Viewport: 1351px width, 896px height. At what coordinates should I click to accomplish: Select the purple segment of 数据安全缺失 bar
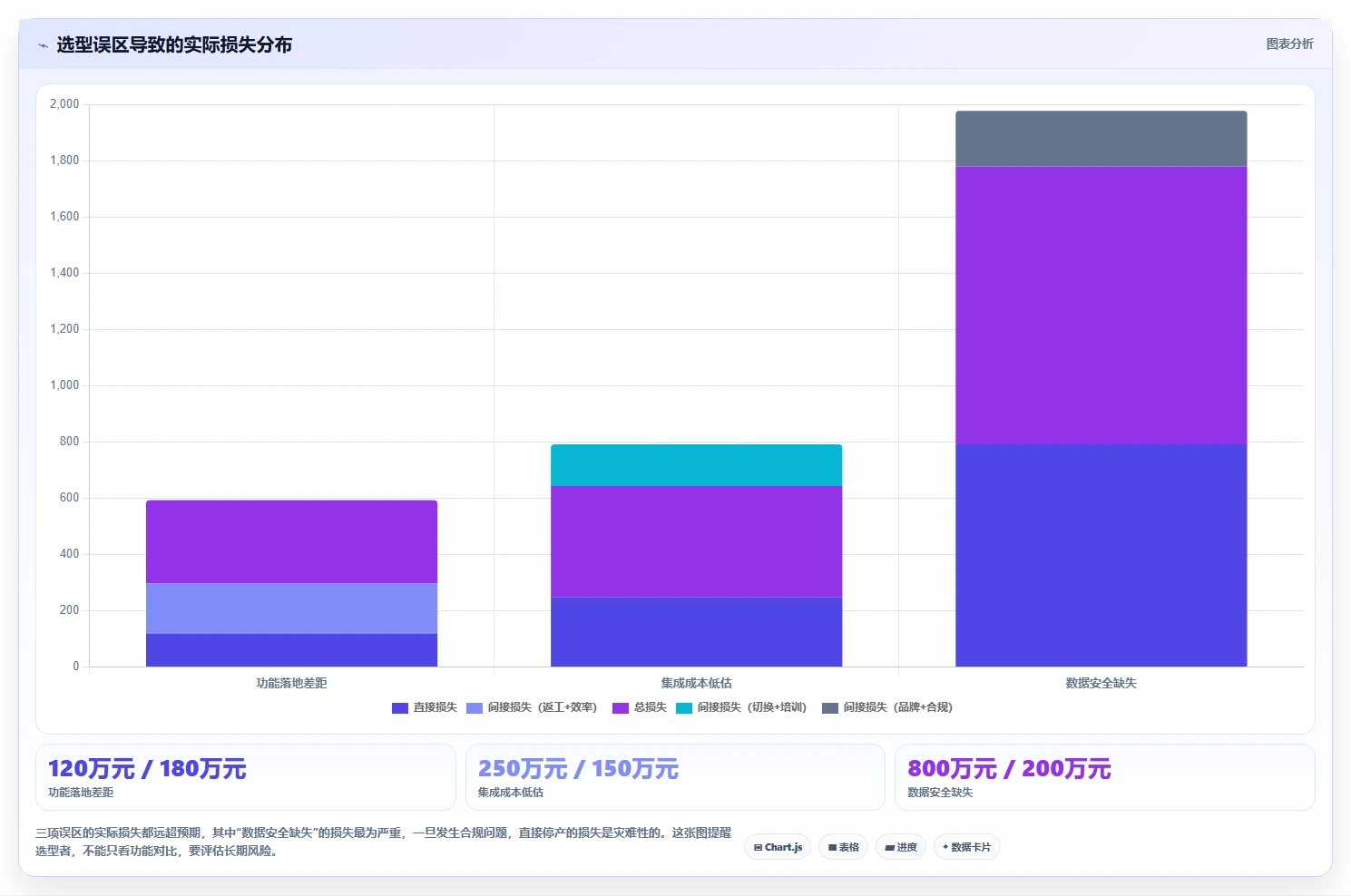click(x=1101, y=305)
